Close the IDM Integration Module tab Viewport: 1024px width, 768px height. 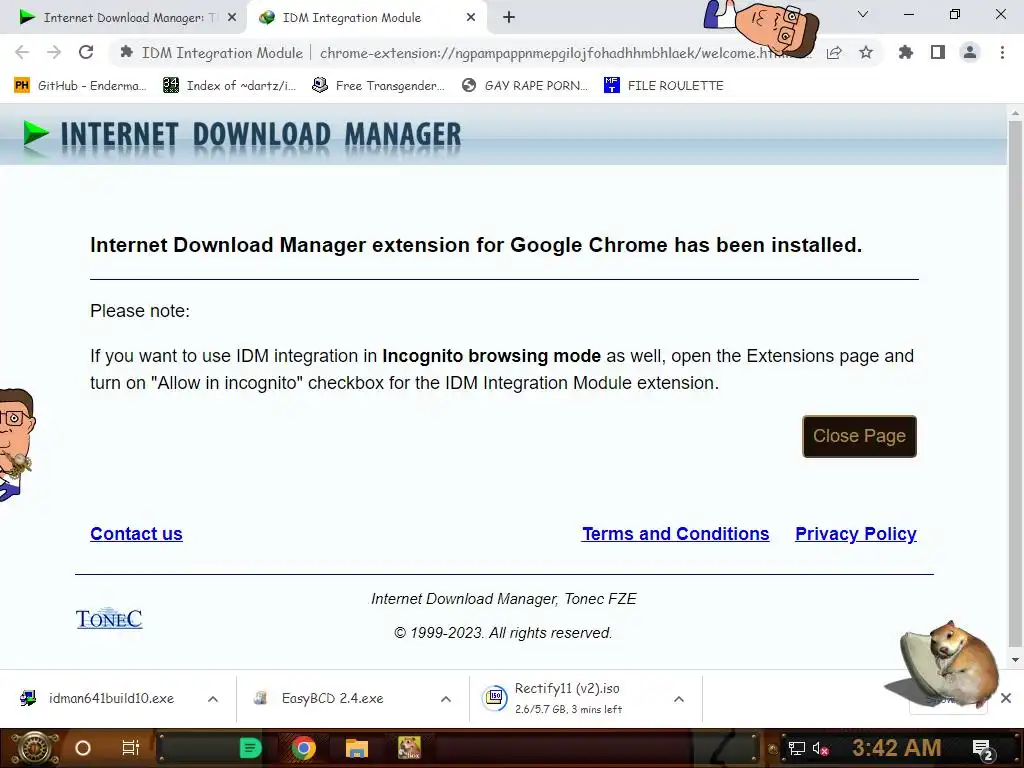(x=471, y=18)
